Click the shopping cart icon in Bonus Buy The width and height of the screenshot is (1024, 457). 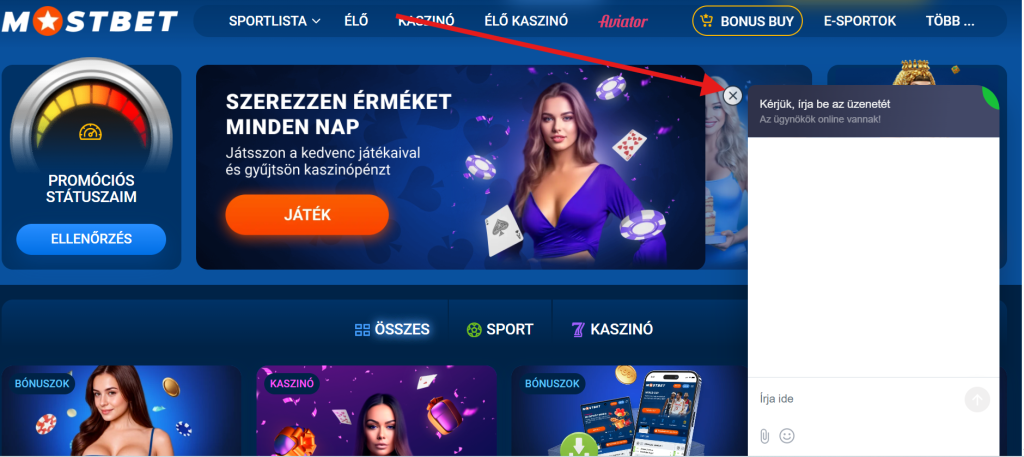[706, 21]
